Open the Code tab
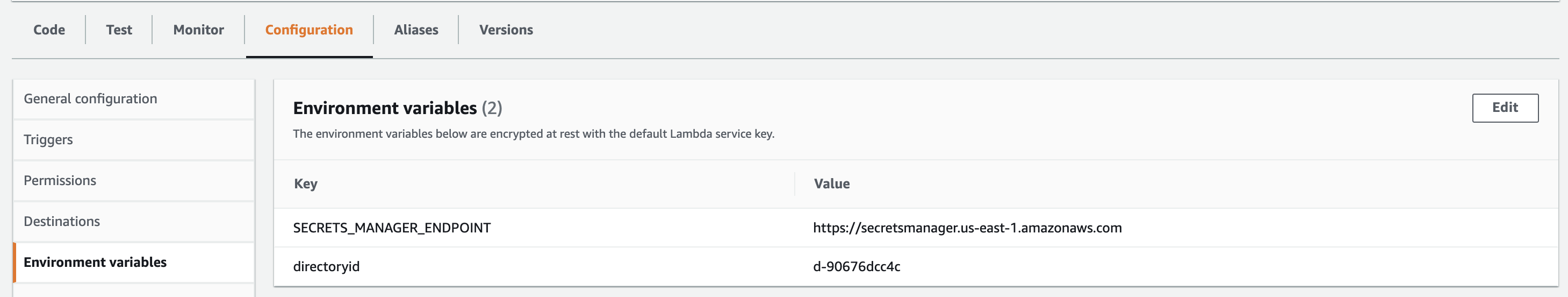This screenshot has height=297, width=1568. point(49,30)
